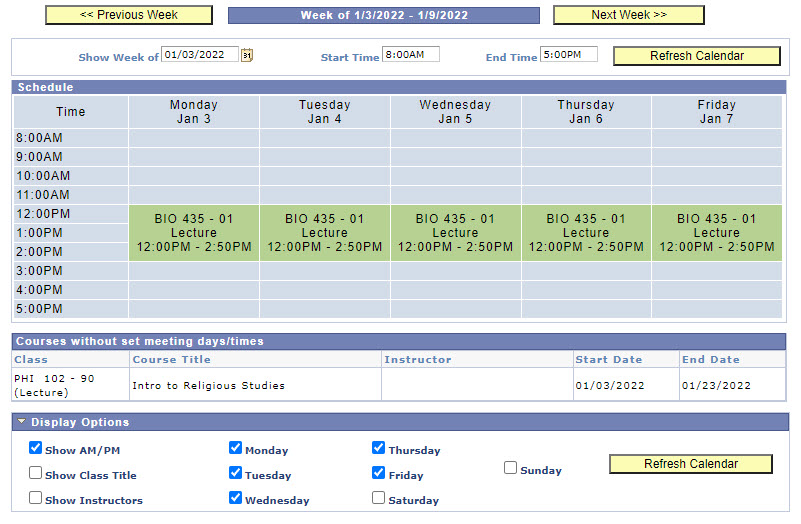
Task: Click the Monday Jan 3 column header
Action: [194, 112]
